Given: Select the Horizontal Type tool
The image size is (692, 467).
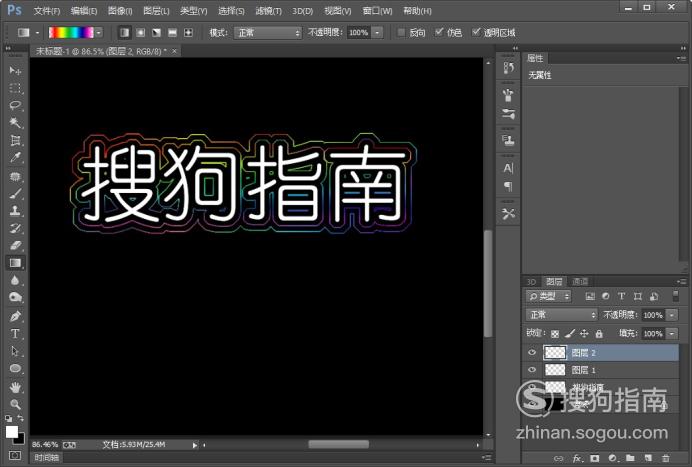Looking at the screenshot, I should click(x=15, y=334).
